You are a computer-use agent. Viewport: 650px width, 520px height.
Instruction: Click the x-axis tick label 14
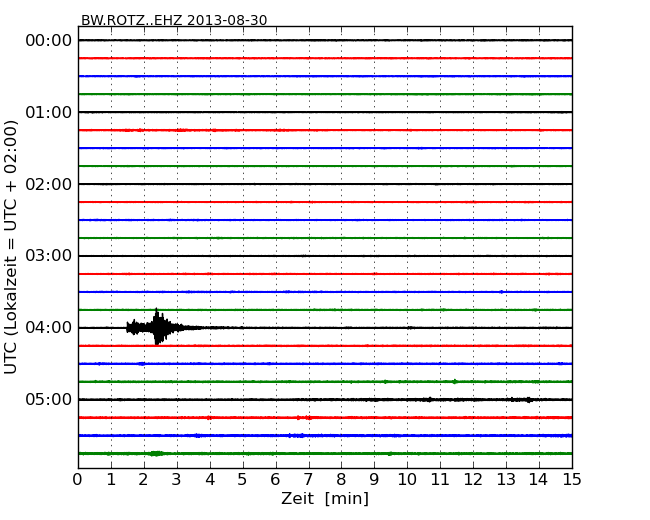point(539,480)
